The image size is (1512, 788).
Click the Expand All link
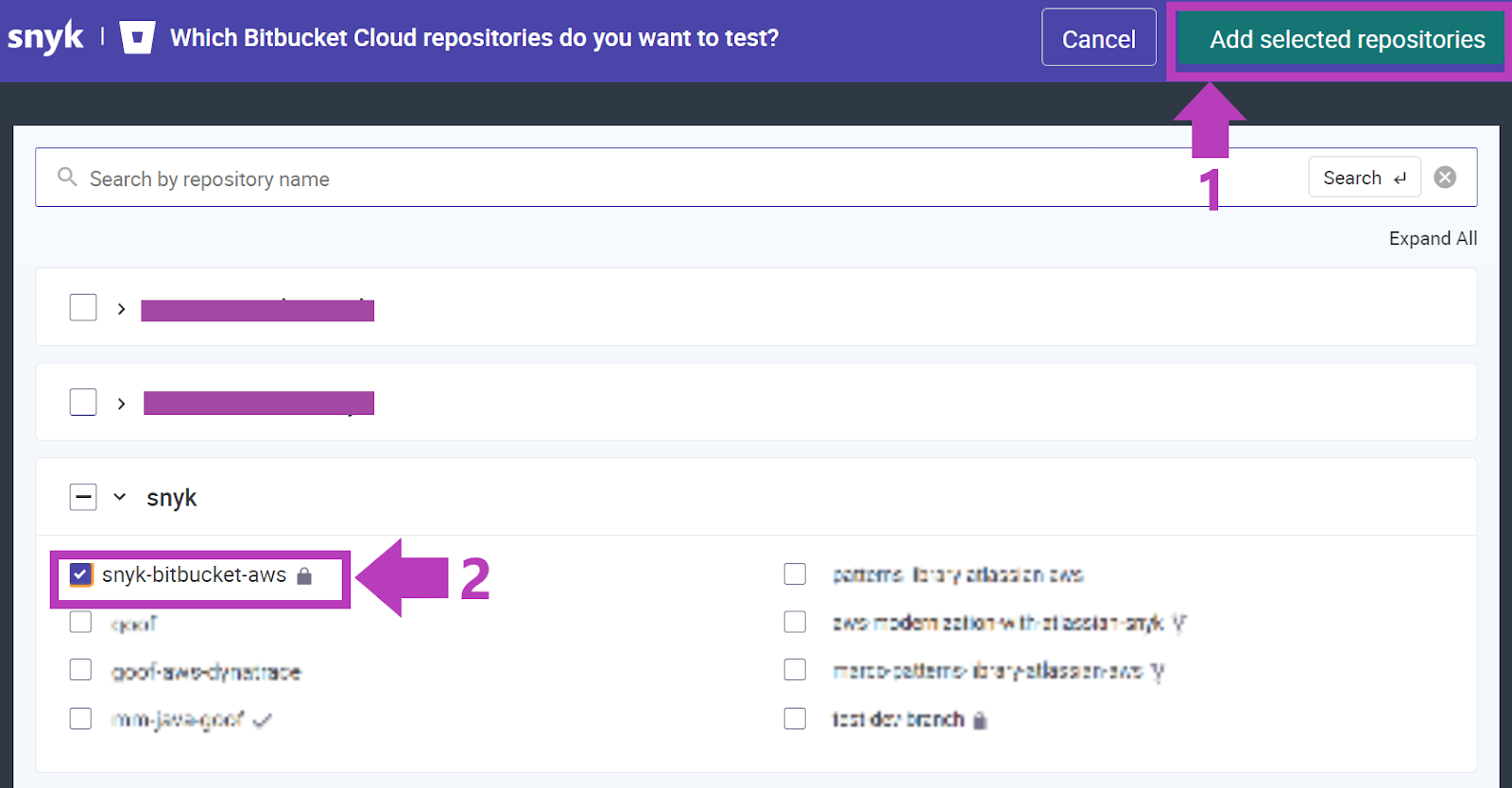click(x=1432, y=239)
